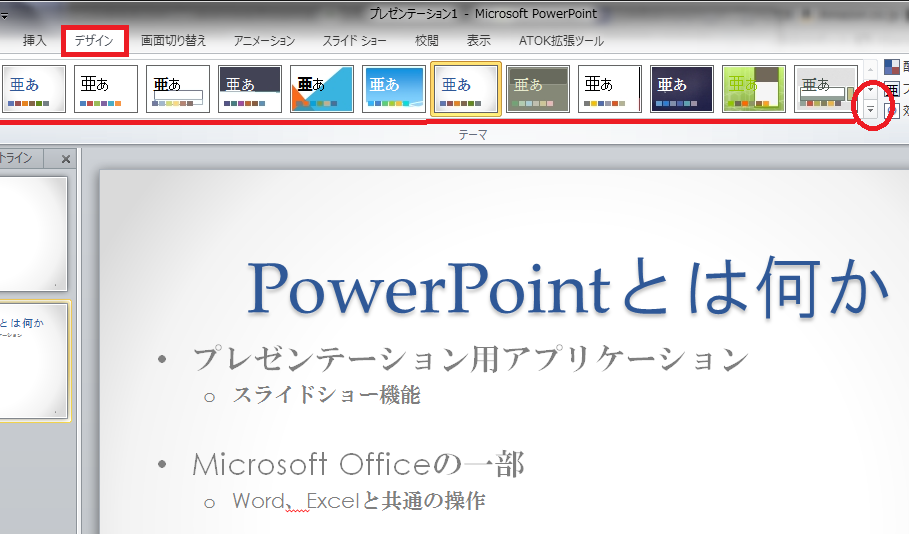The image size is (909, 534).
Task: Choose the olive gray-green theme thumbnail
Action: click(x=538, y=89)
